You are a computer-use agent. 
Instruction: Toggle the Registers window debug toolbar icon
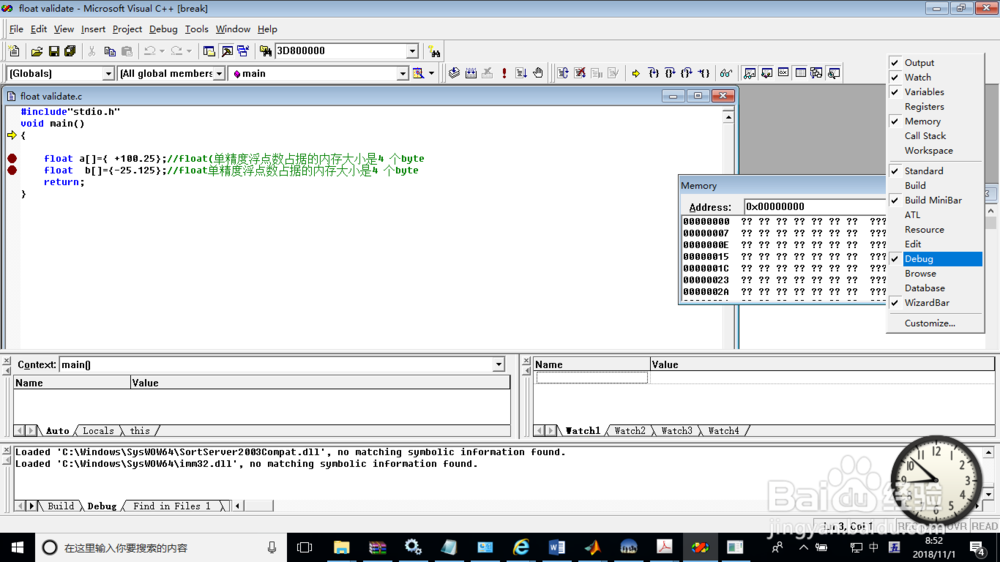pos(783,73)
